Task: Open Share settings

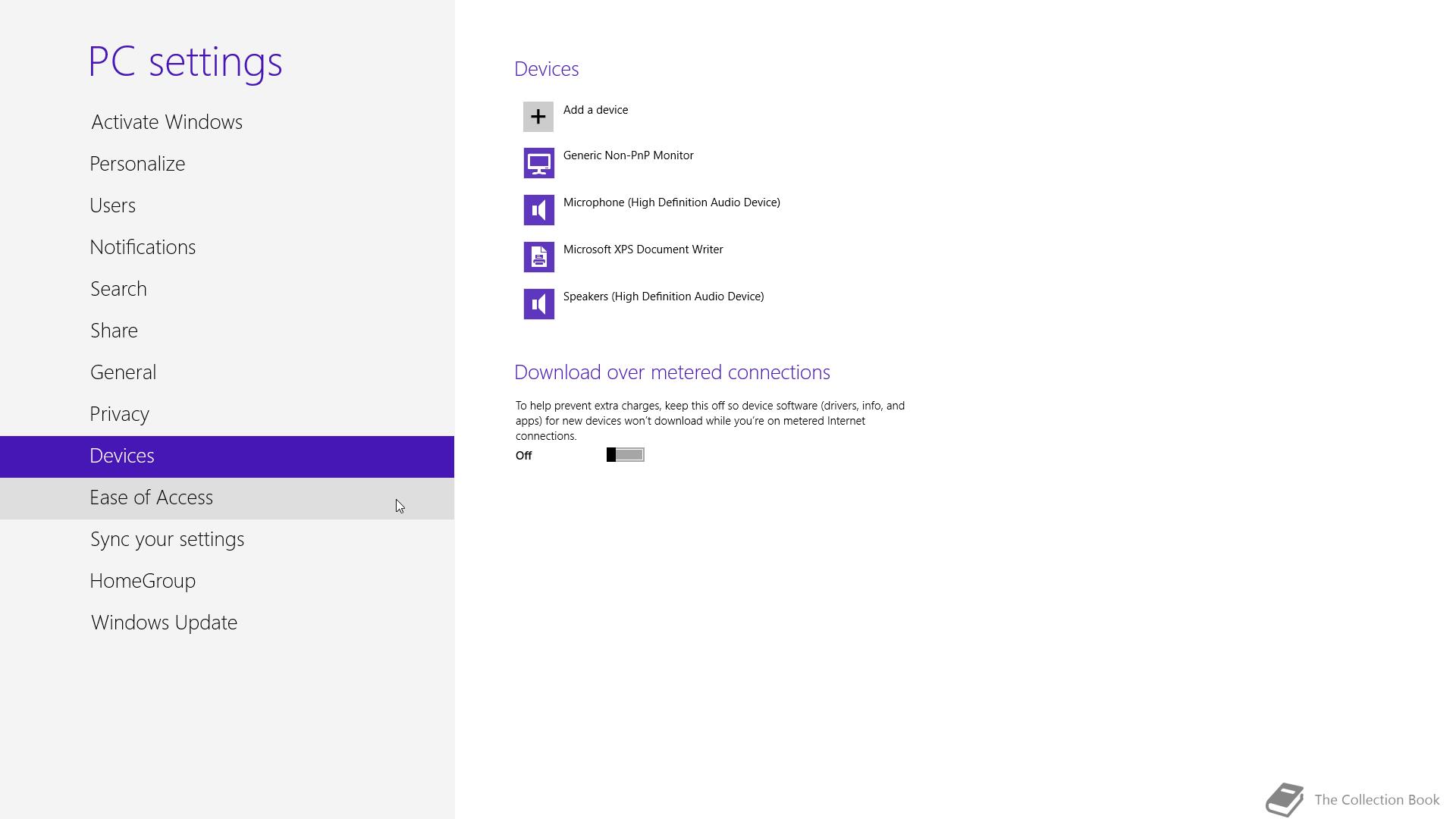Action: (227, 331)
